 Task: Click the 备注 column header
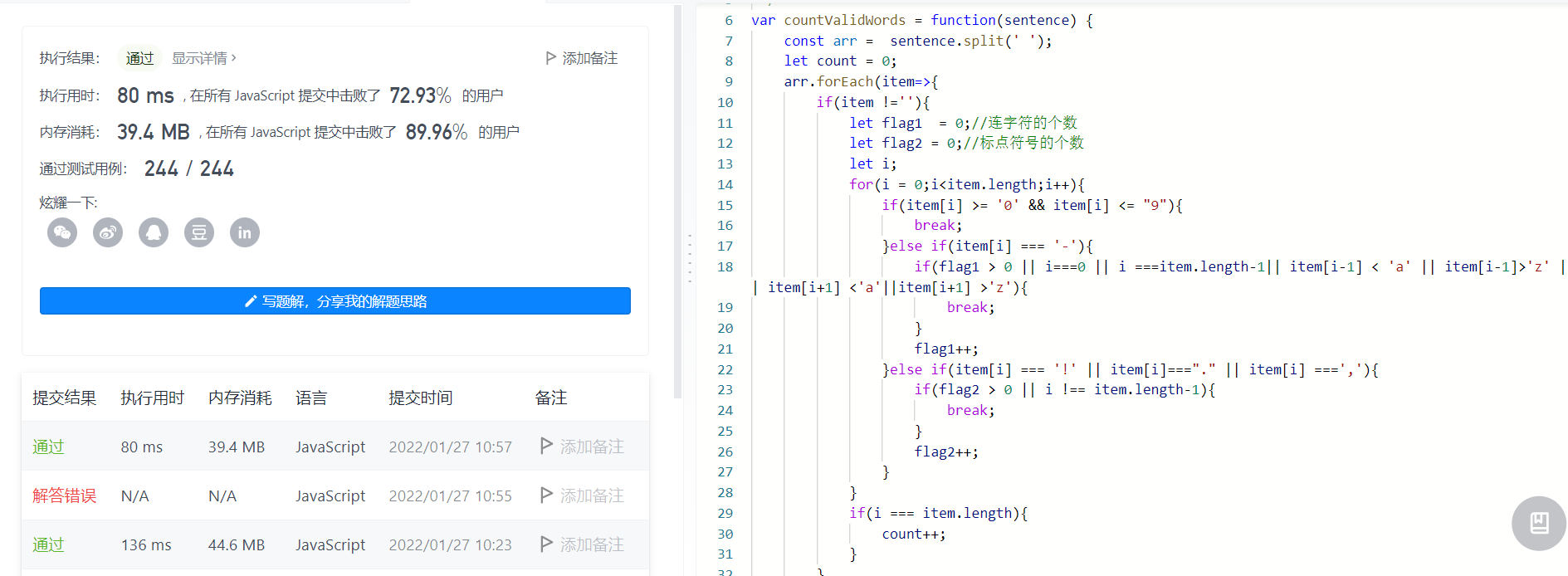coord(551,398)
